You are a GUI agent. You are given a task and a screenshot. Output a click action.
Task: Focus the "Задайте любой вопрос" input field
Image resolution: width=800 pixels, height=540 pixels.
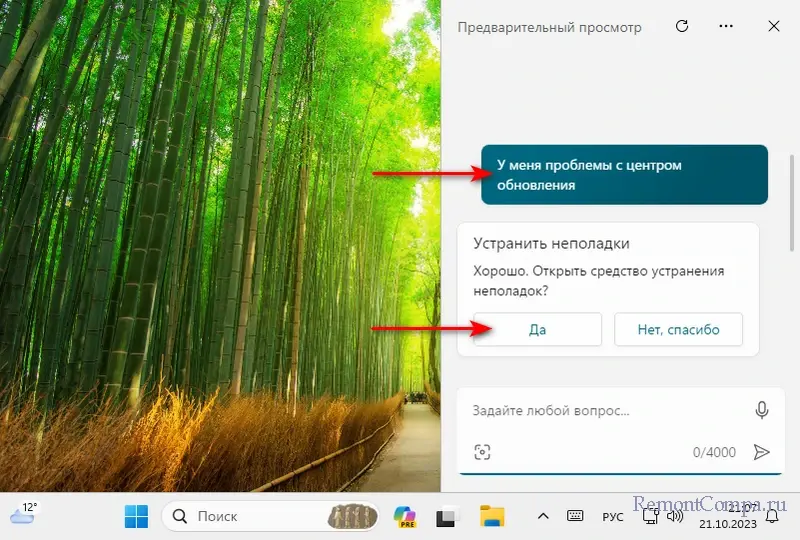coord(600,411)
